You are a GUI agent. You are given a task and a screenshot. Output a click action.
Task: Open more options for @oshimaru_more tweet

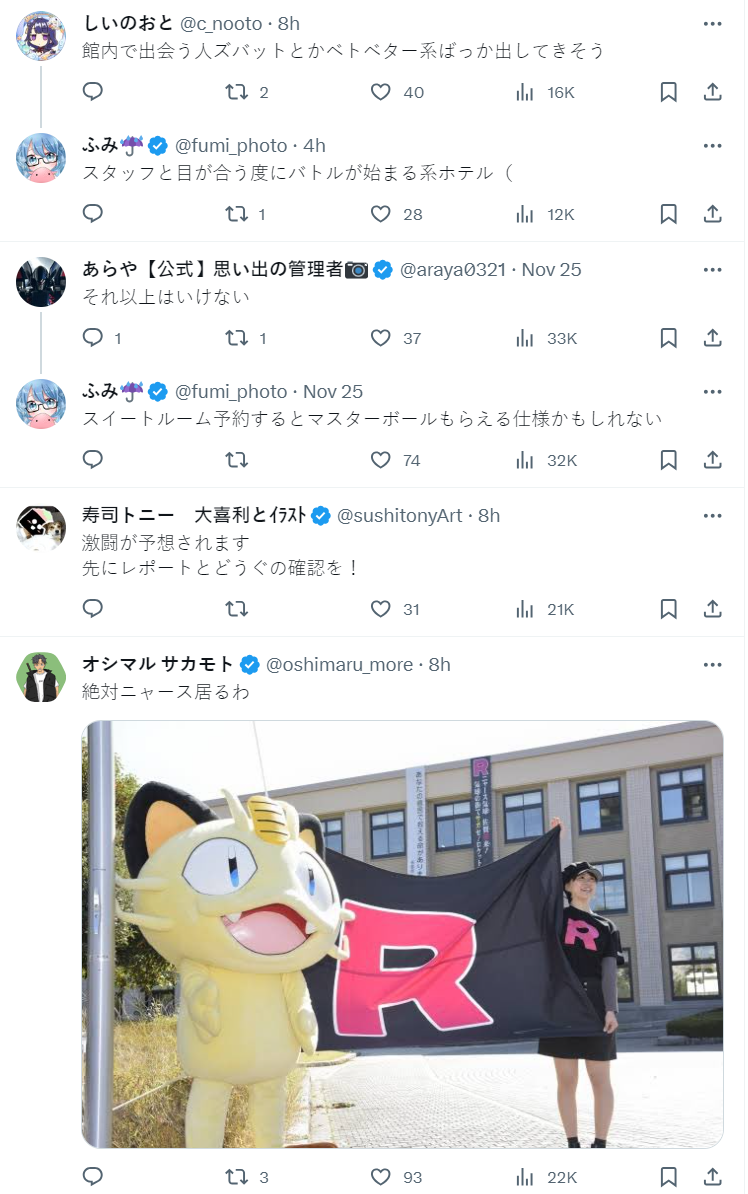tap(712, 665)
